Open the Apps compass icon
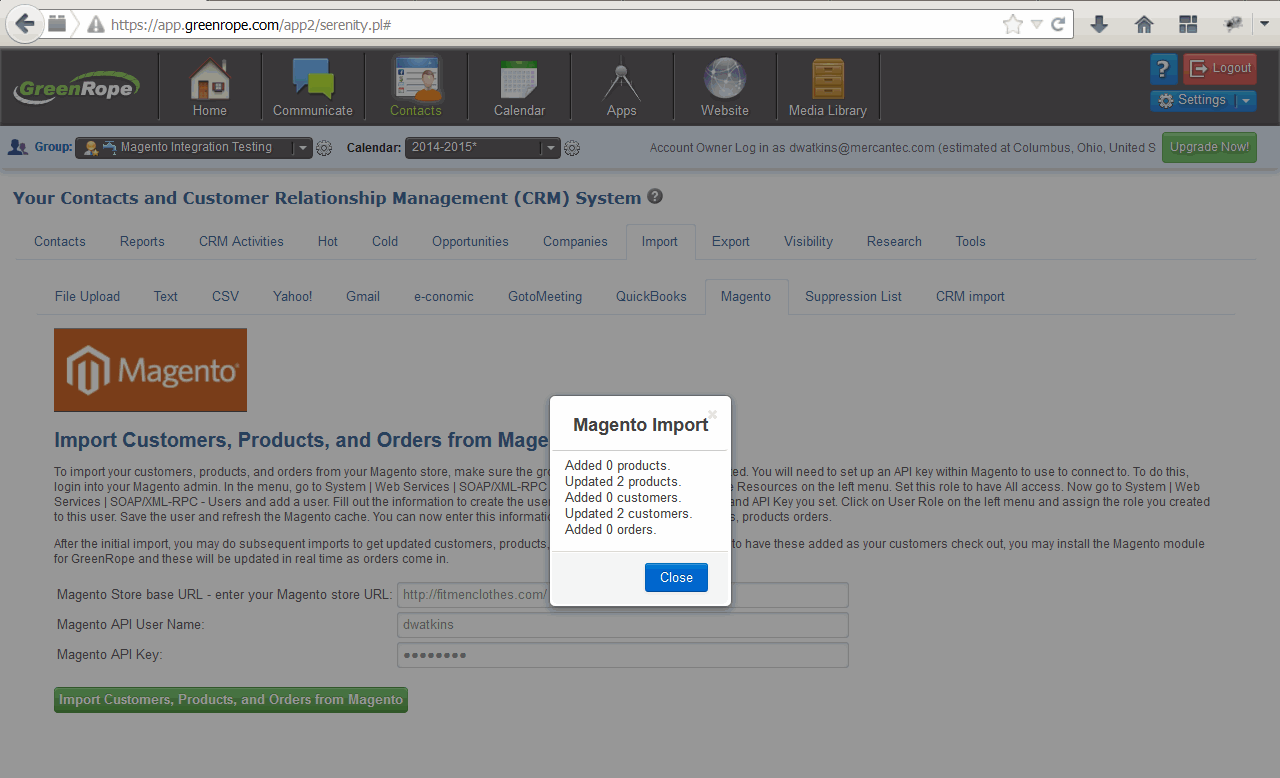Image resolution: width=1280 pixels, height=778 pixels. coord(622,87)
